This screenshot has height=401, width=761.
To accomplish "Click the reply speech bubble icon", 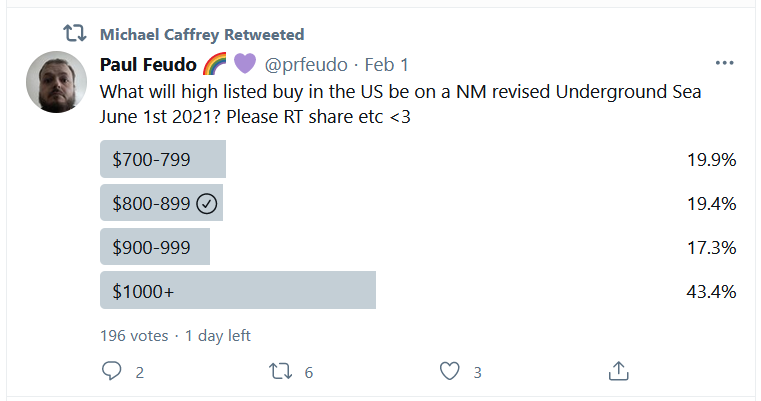I will click(x=112, y=371).
